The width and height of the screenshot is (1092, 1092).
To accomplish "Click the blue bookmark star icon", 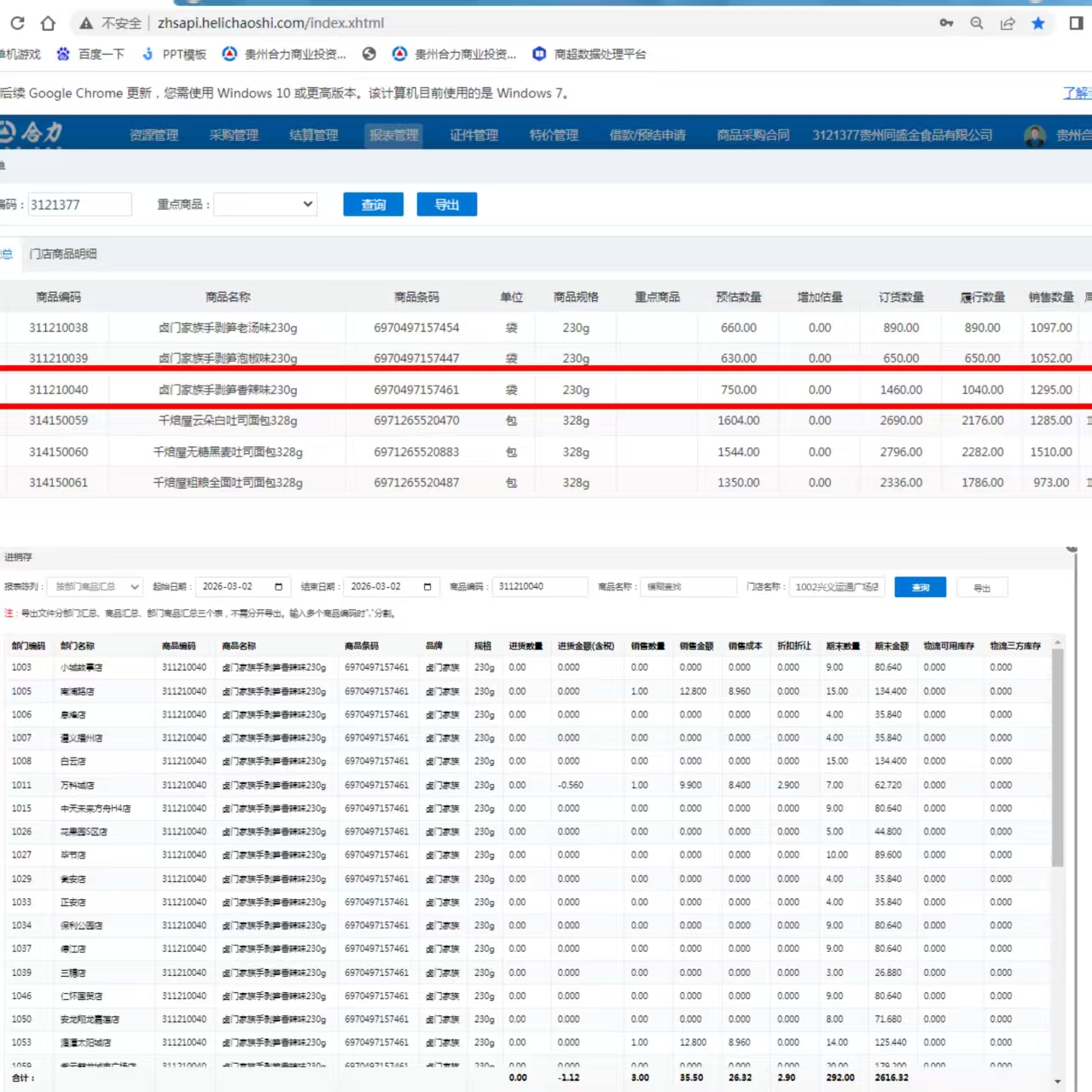I will [1038, 23].
